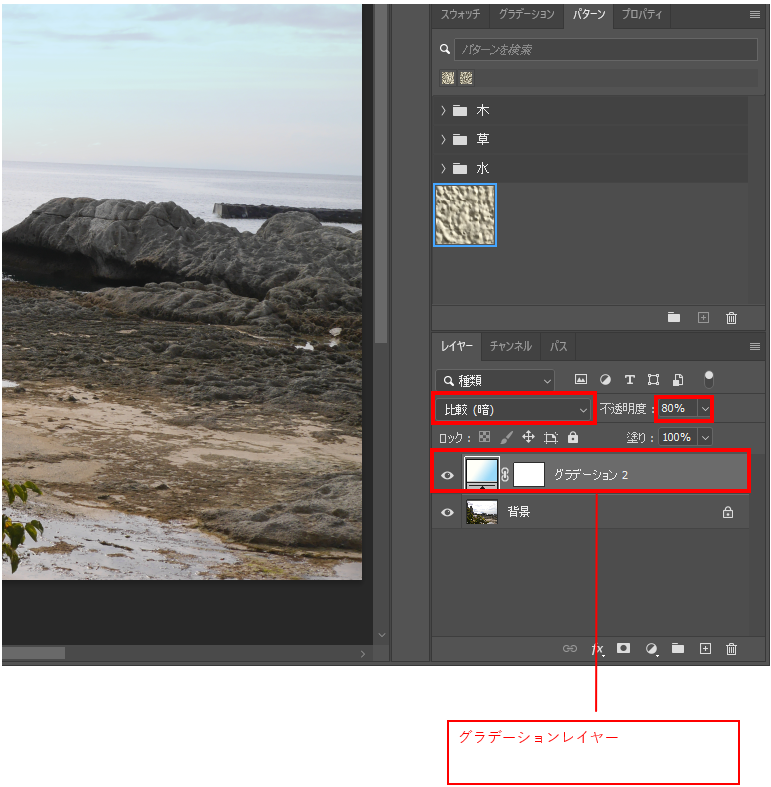Expand the 木 pattern folder
Image resolution: width=771 pixels, height=787 pixels.
443,111
